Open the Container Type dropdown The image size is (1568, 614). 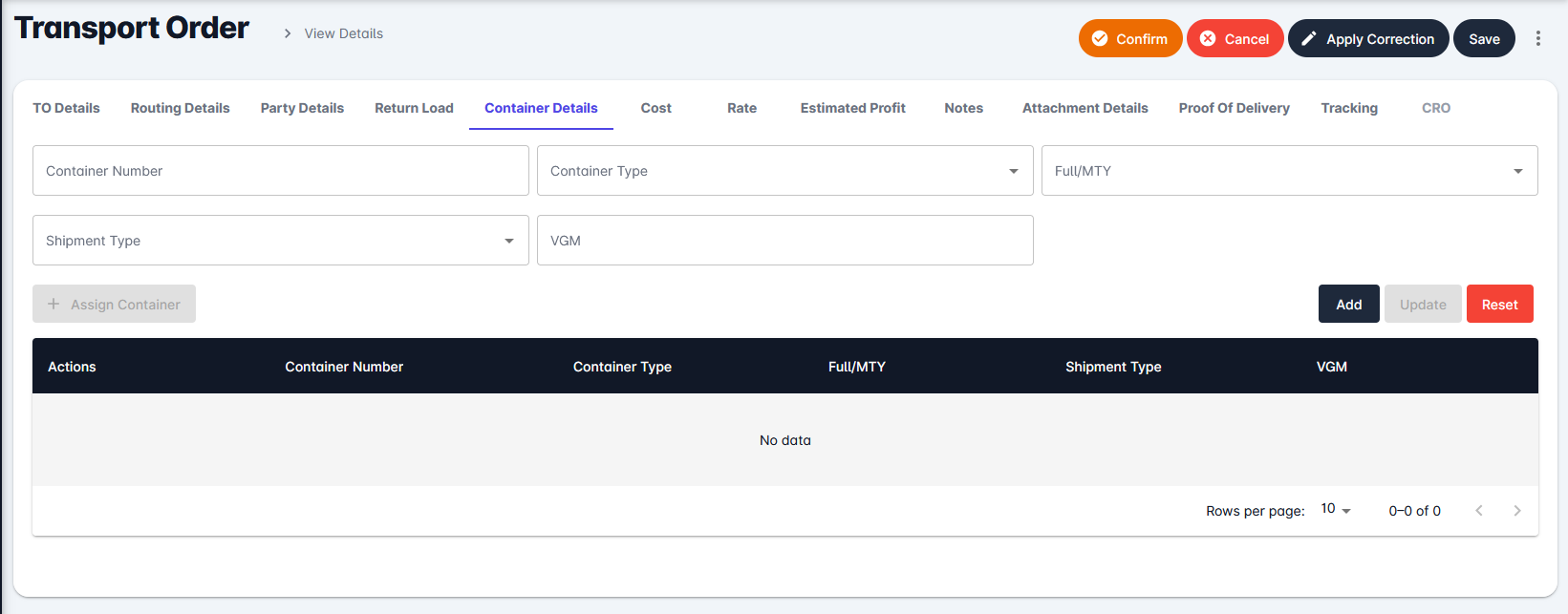point(784,171)
